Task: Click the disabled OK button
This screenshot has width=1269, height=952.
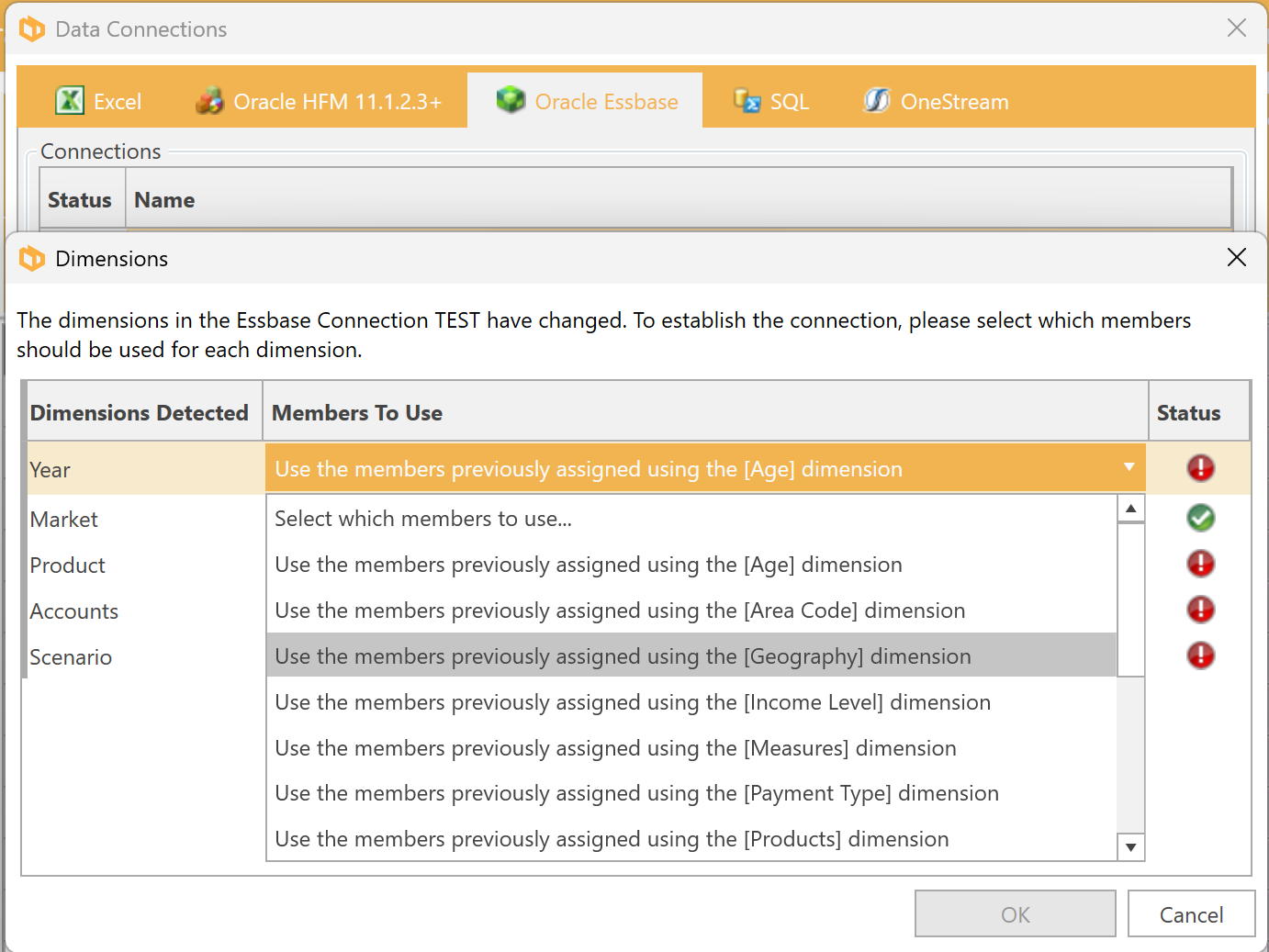Action: 1016,914
